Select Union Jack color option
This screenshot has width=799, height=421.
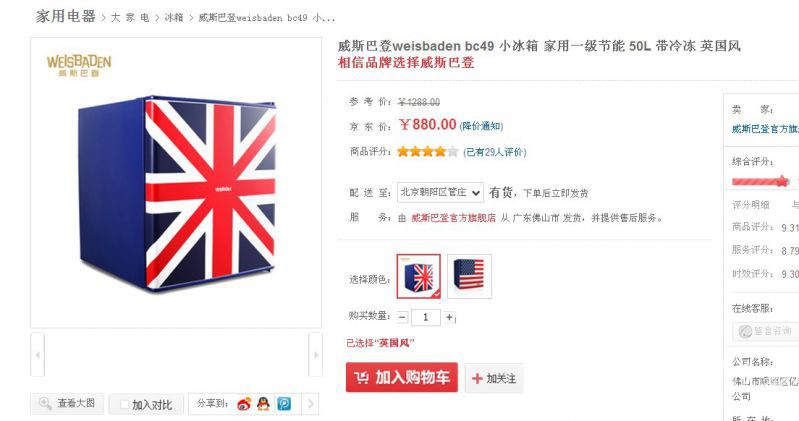(x=418, y=276)
